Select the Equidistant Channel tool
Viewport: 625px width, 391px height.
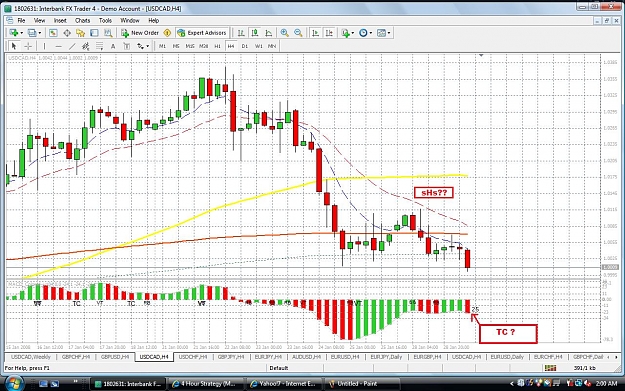point(85,46)
